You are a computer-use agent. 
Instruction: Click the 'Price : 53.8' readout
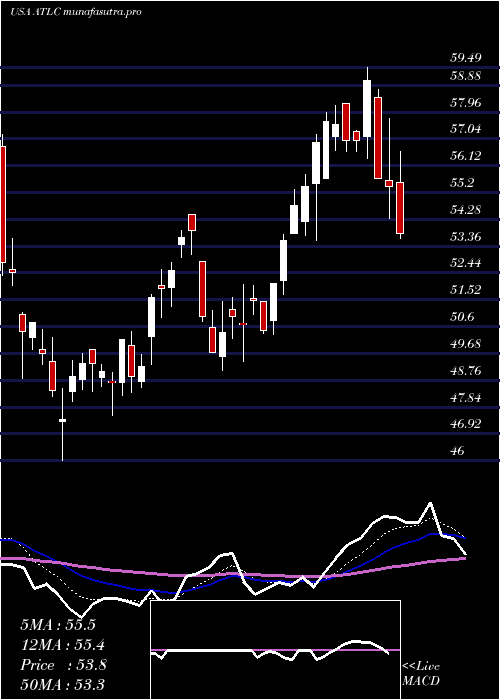coord(63,665)
